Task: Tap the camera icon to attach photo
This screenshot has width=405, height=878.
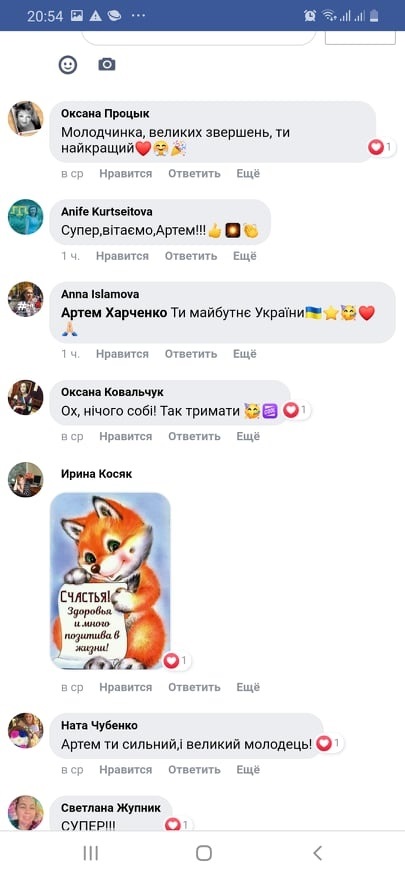Action: click(106, 64)
